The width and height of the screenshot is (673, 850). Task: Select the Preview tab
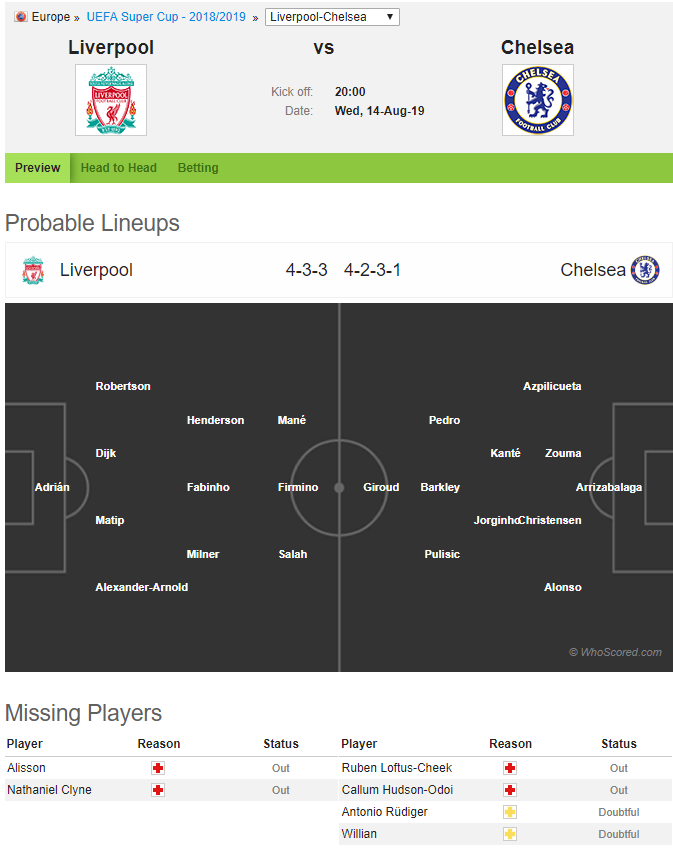tap(37, 168)
